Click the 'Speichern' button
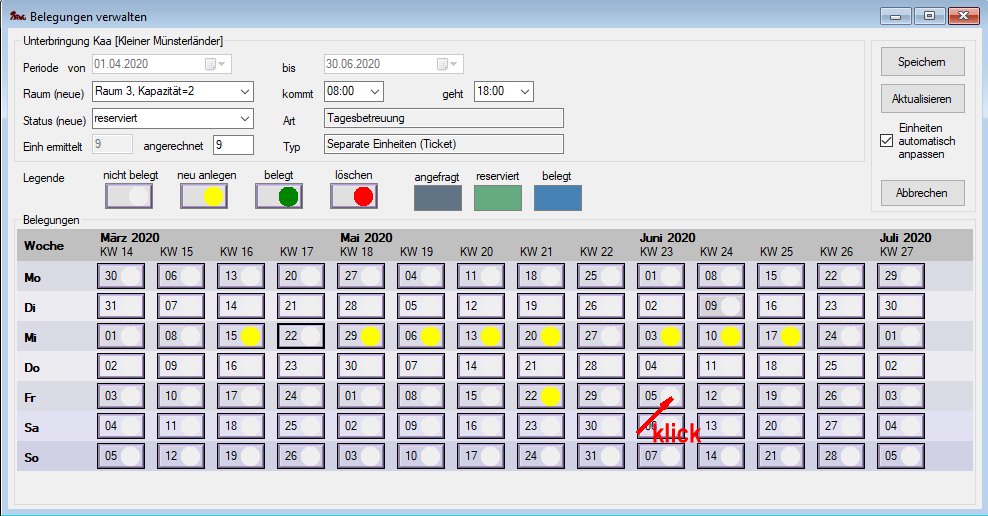 point(922,61)
